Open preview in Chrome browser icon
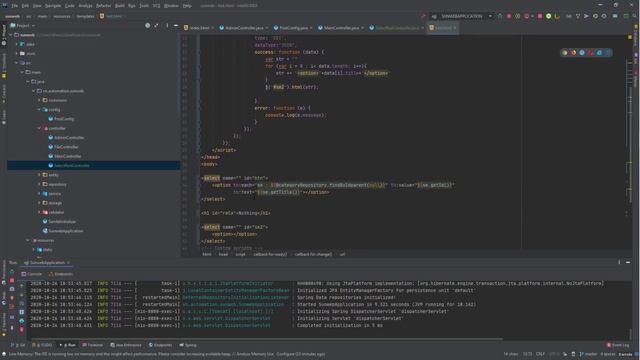 [564, 53]
